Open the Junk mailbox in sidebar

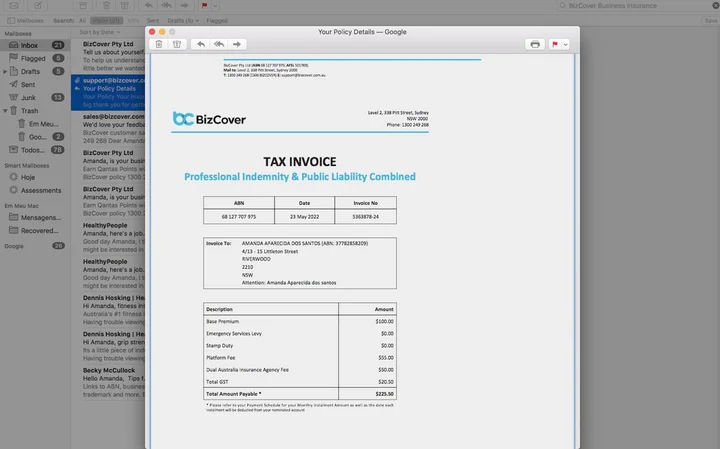click(29, 97)
